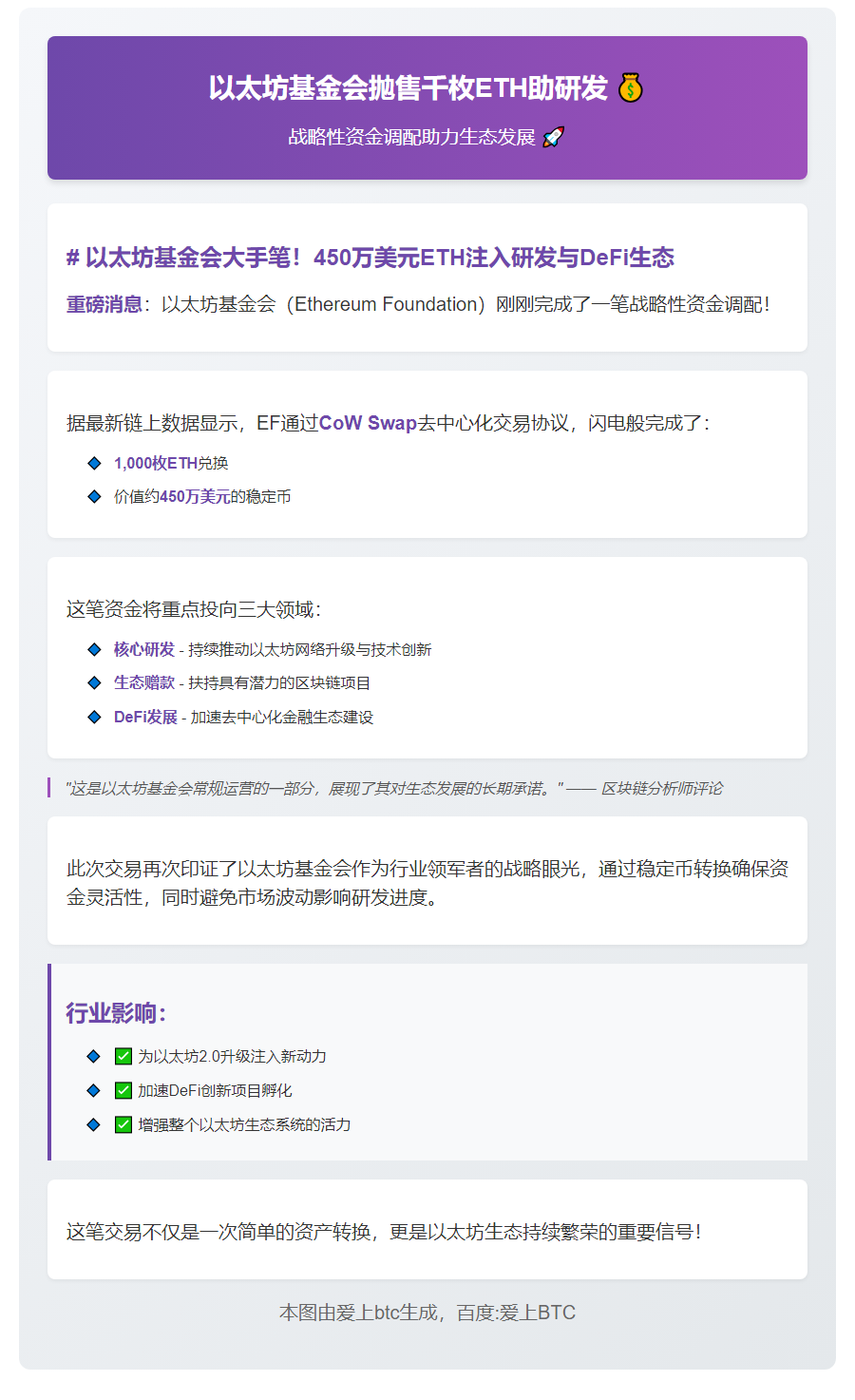Click the closing sentence 这笔交易不仅是一次简单的资产转换

(385, 1232)
